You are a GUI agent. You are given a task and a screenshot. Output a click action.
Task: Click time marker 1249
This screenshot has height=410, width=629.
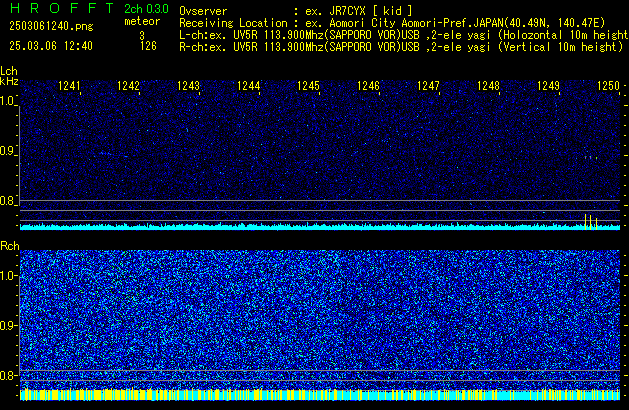click(x=548, y=86)
